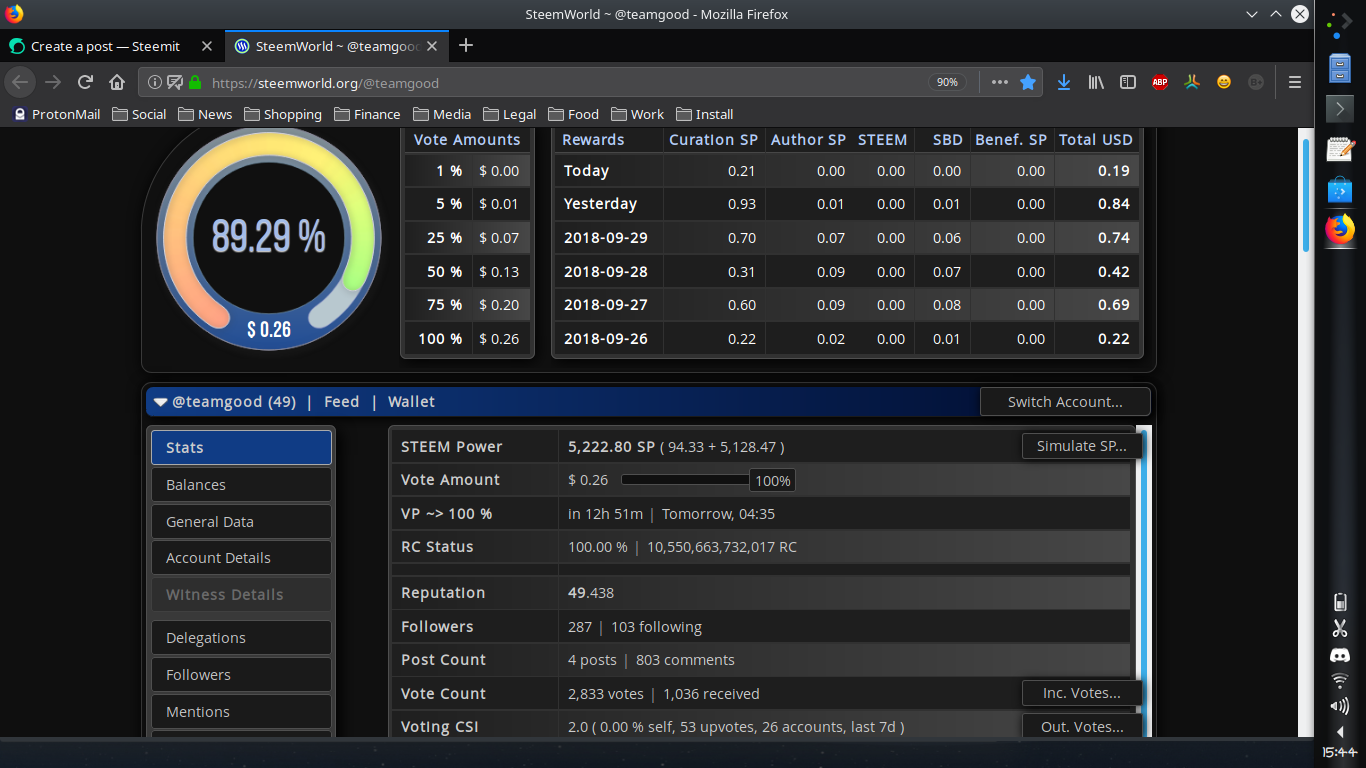Adjust the Vote Amount percentage slider
1366x768 pixels.
pos(685,480)
